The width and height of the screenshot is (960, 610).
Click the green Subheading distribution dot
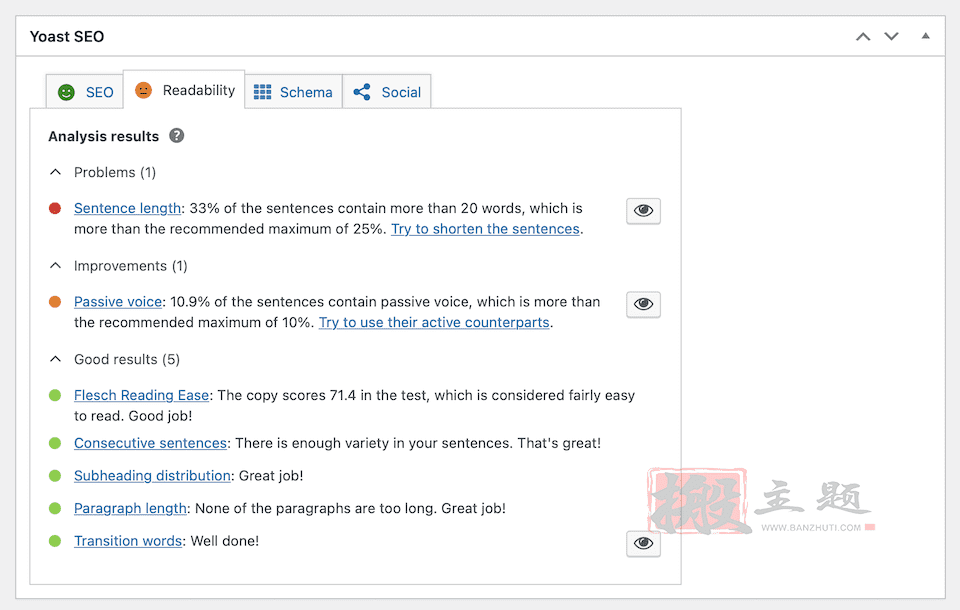coord(55,476)
